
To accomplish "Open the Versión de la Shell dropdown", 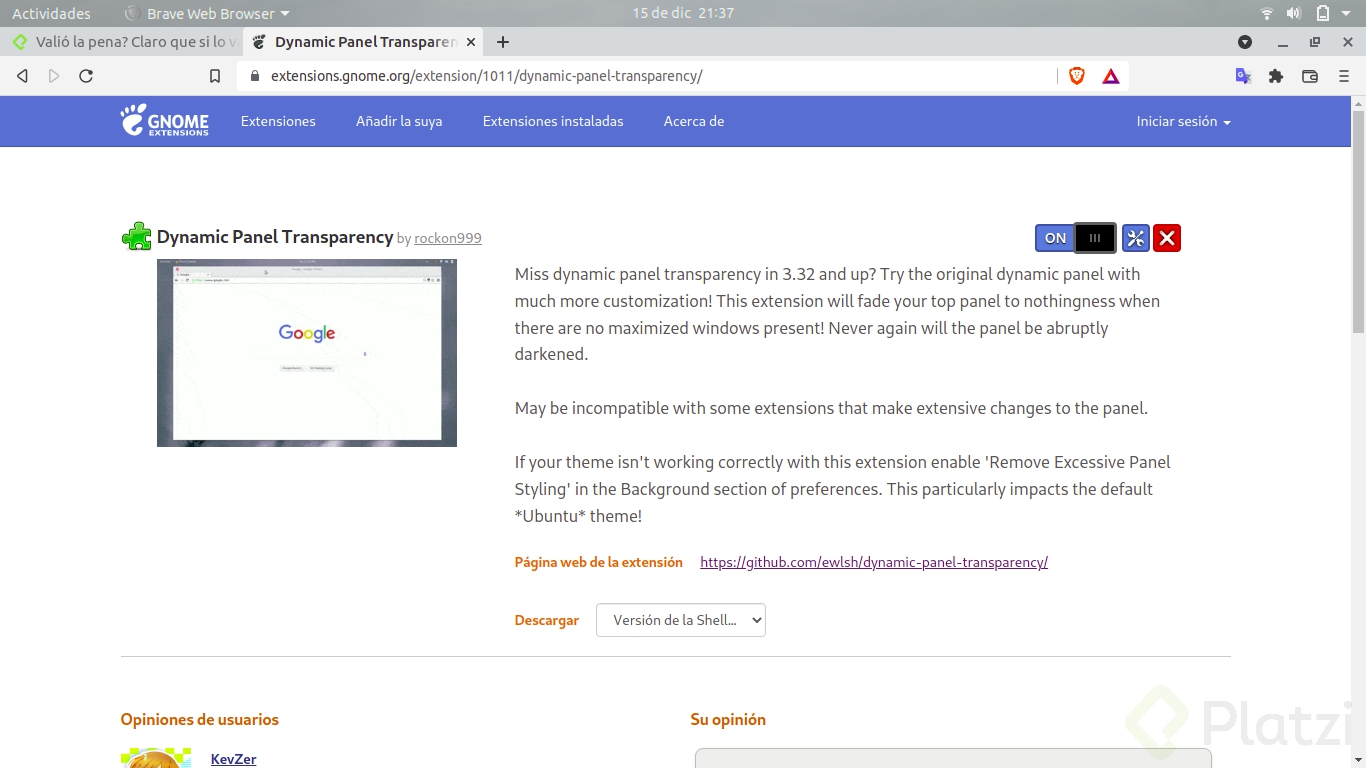I will click(x=681, y=620).
